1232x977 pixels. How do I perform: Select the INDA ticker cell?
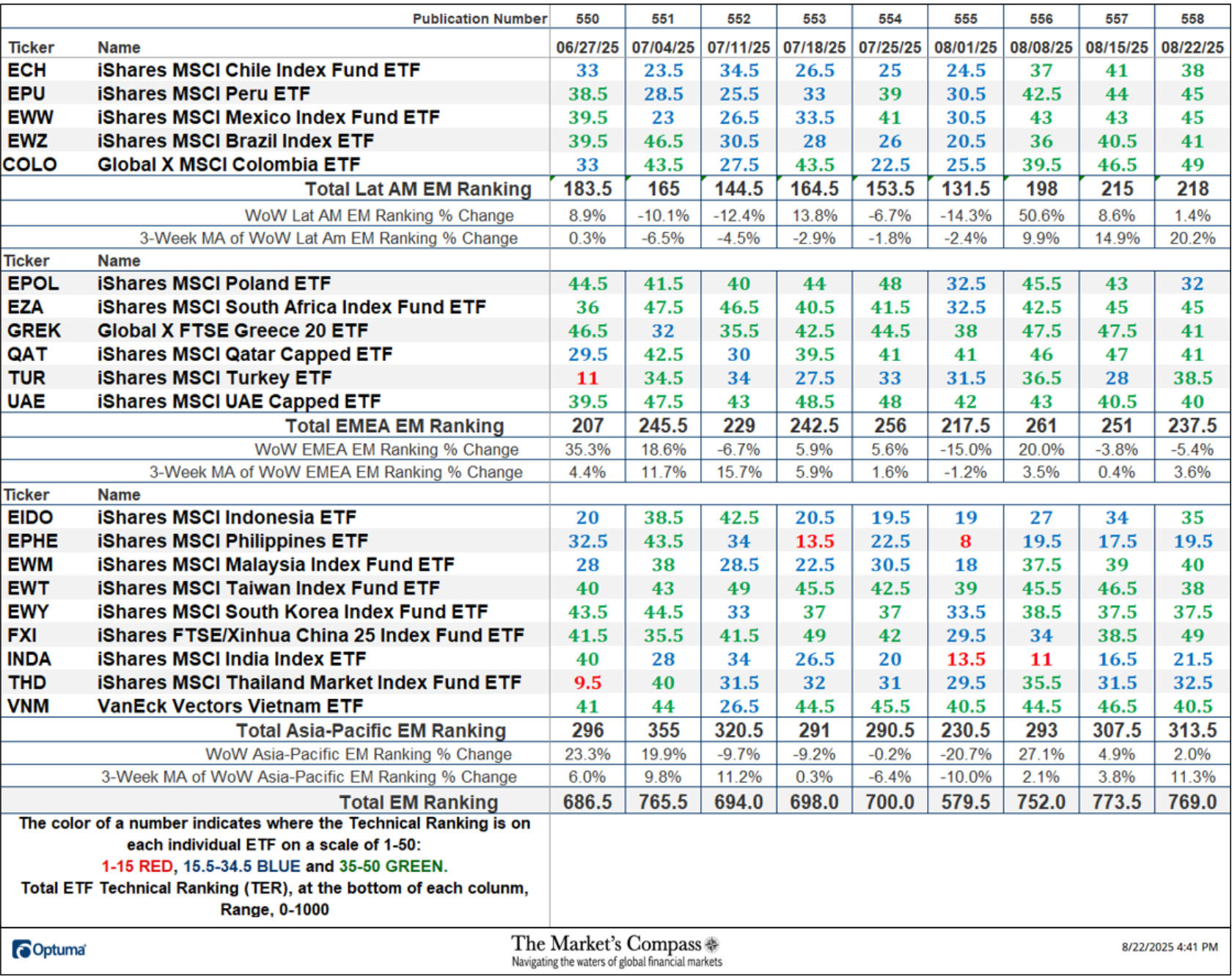pyautogui.click(x=29, y=659)
